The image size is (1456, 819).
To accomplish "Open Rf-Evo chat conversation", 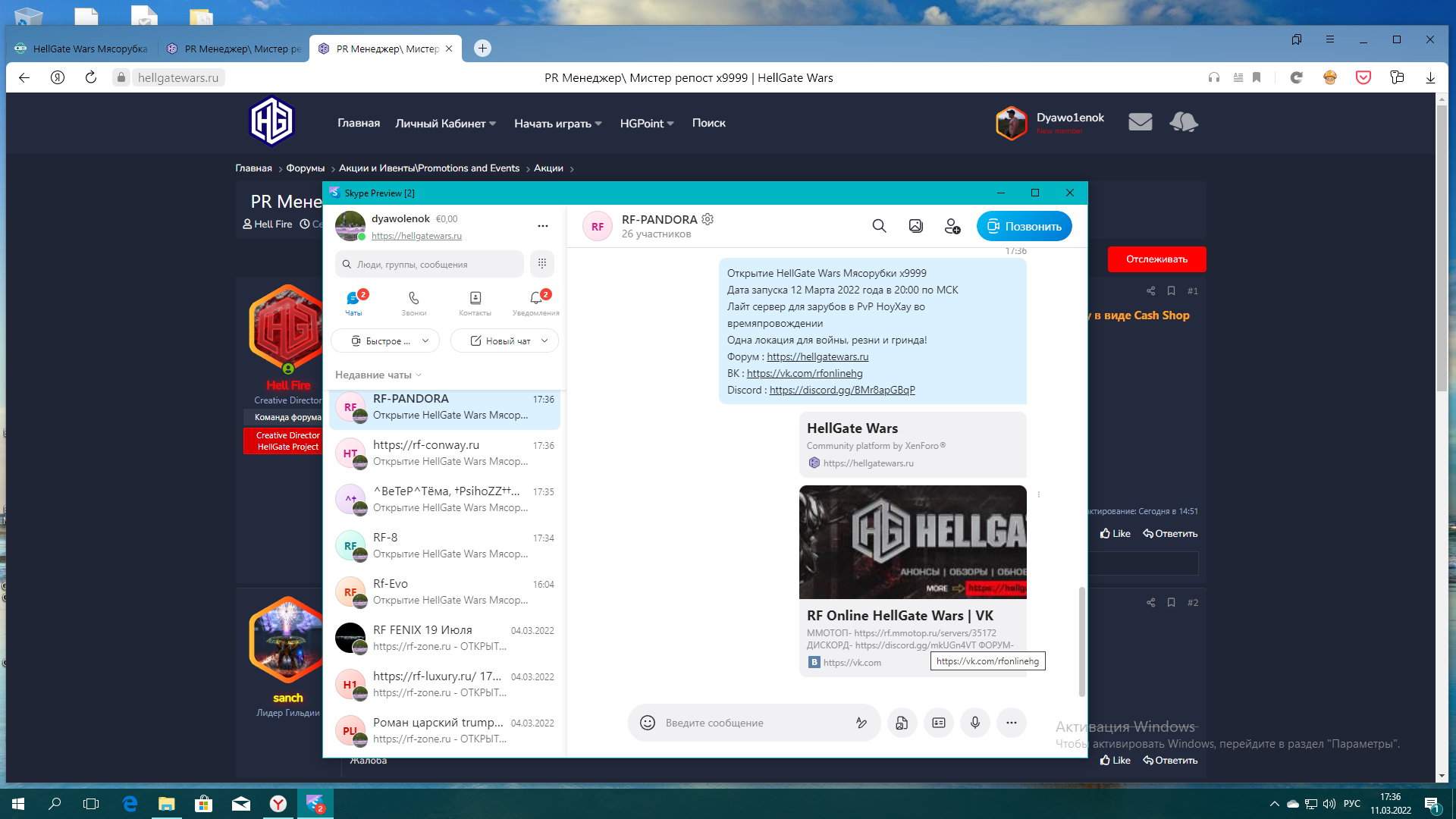I will pos(445,591).
